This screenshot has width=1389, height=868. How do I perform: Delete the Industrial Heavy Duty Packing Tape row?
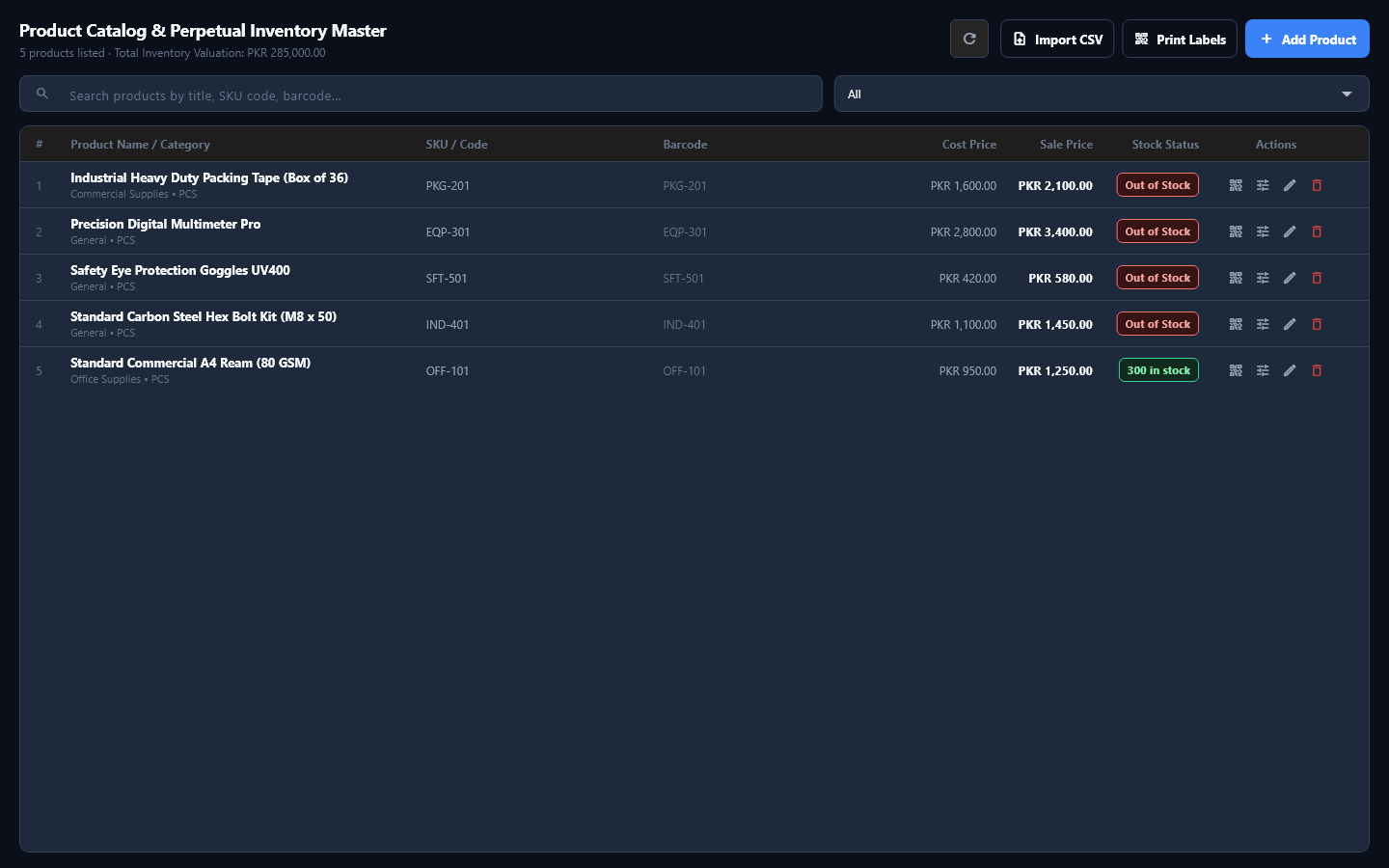pos(1317,185)
